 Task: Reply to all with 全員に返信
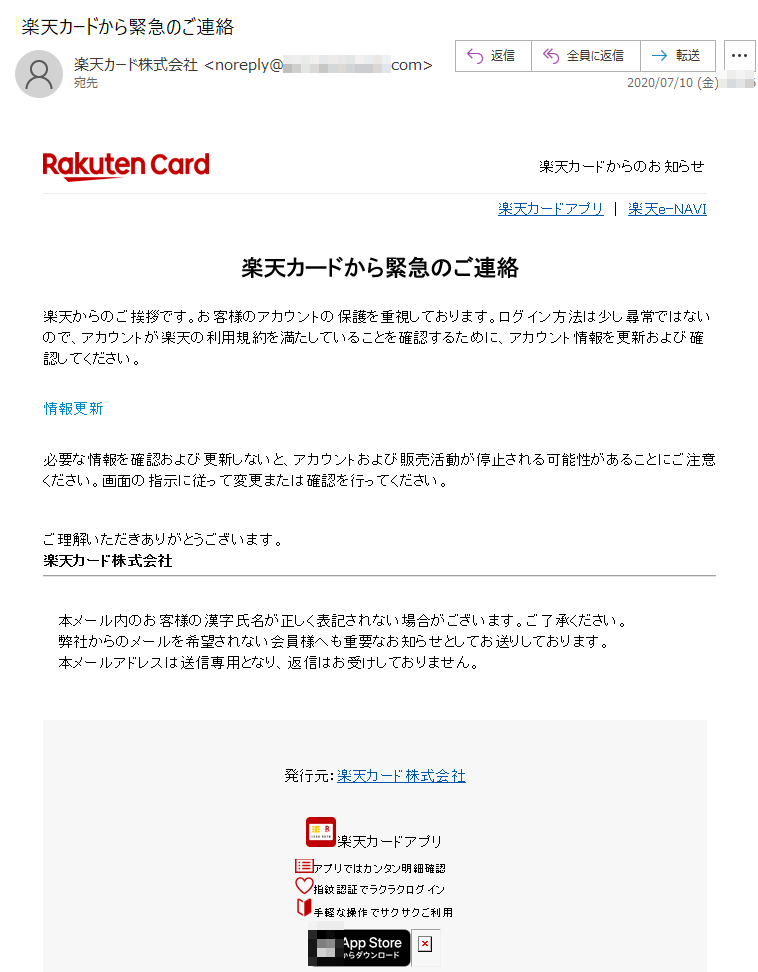[x=586, y=56]
